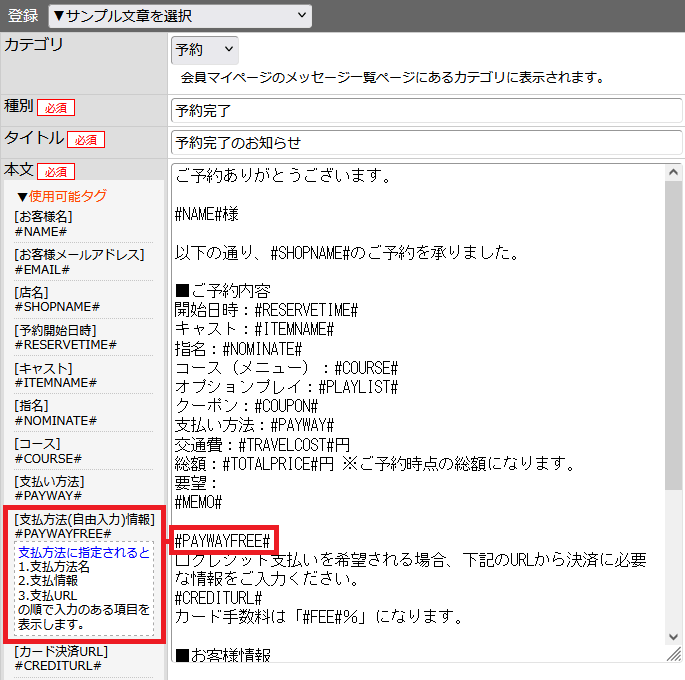Click the 登録 label in the top bar
Viewport: 685px width, 680px height.
(x=23, y=16)
